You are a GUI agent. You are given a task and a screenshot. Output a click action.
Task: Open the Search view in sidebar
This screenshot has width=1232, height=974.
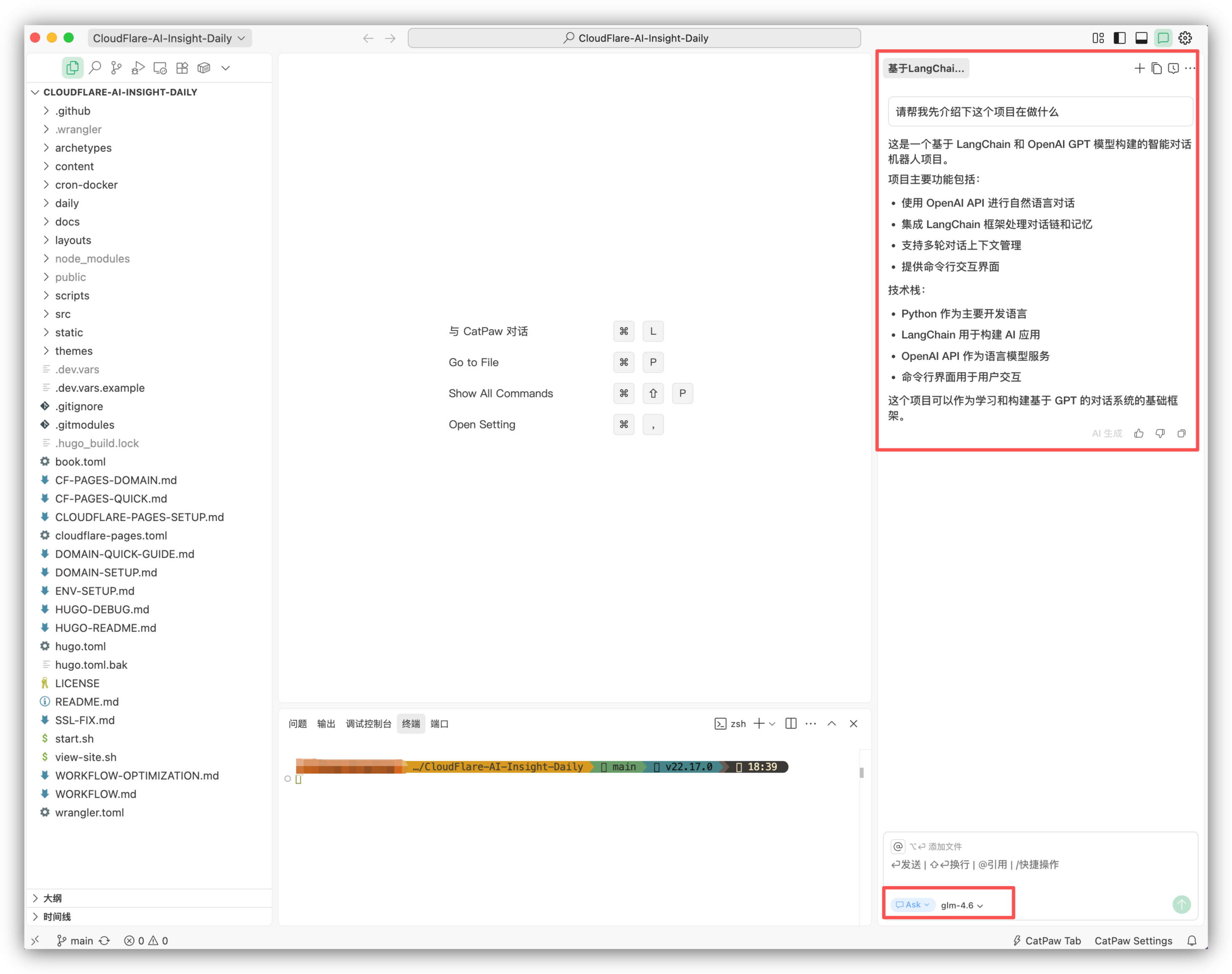(x=95, y=68)
